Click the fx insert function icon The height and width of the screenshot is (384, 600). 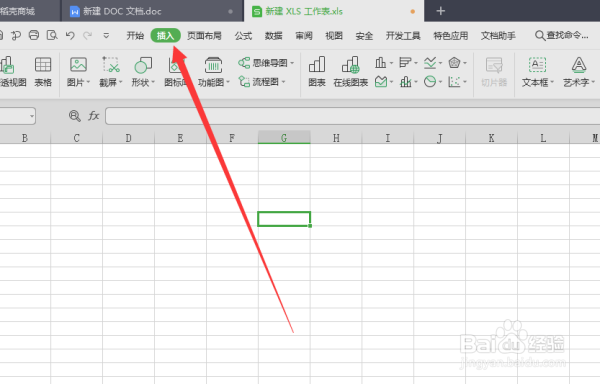[94, 116]
